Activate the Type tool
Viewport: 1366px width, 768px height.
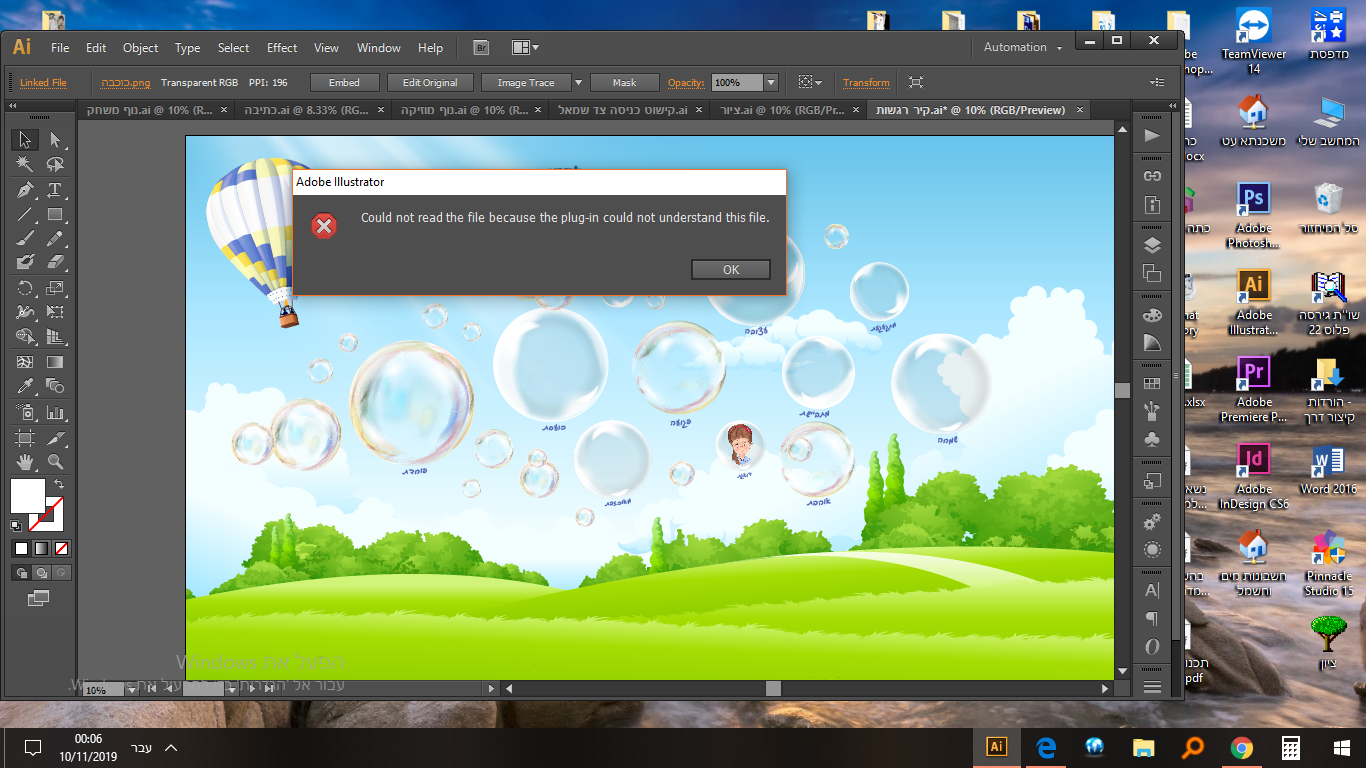[55, 190]
